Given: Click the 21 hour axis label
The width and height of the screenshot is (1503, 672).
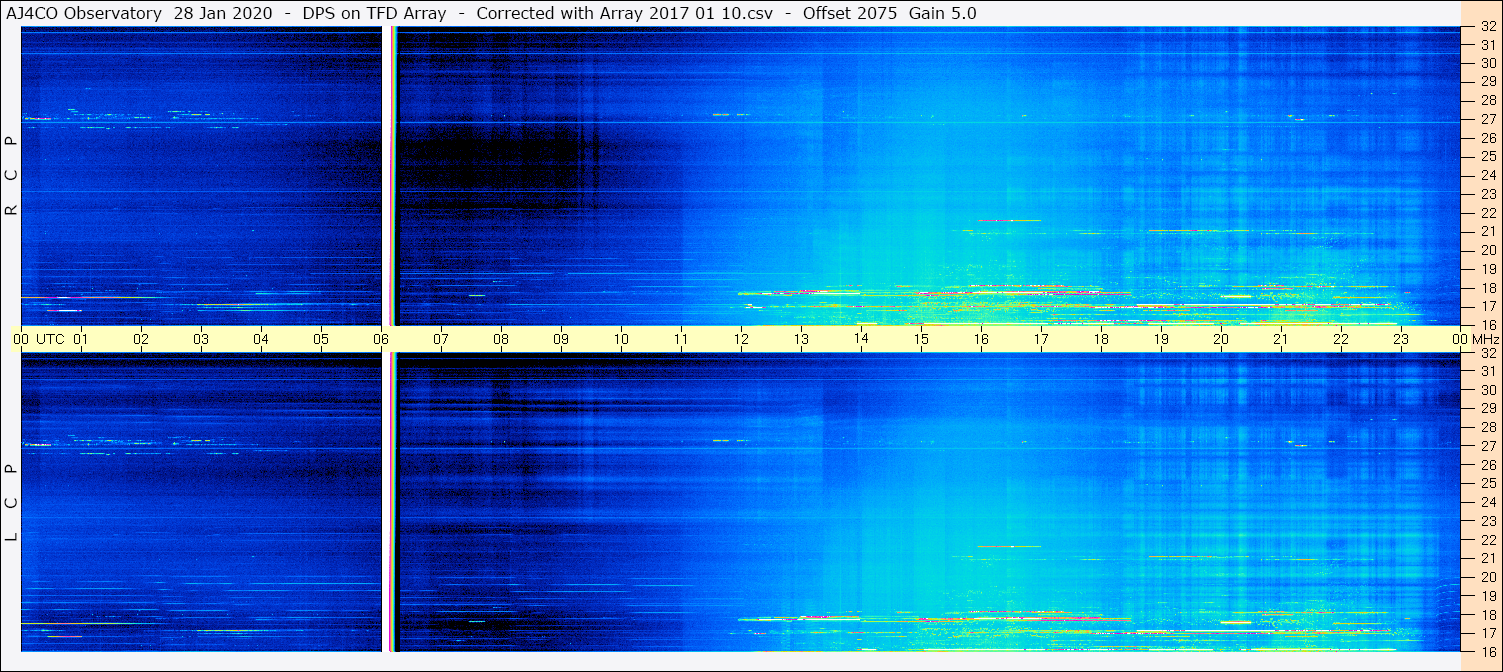Looking at the screenshot, I should pyautogui.click(x=1281, y=339).
